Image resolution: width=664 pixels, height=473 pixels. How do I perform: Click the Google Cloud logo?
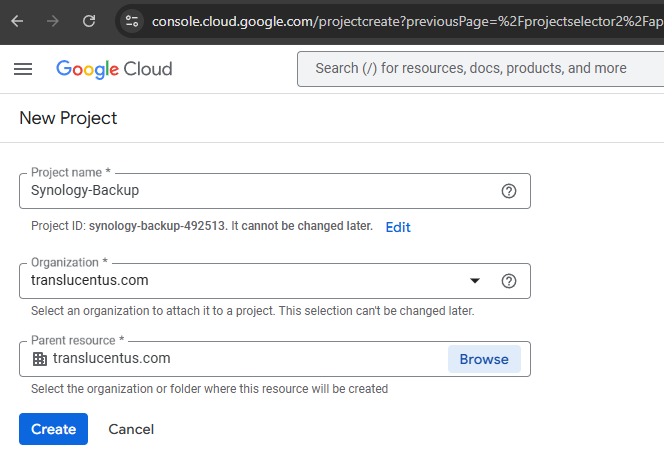(114, 69)
